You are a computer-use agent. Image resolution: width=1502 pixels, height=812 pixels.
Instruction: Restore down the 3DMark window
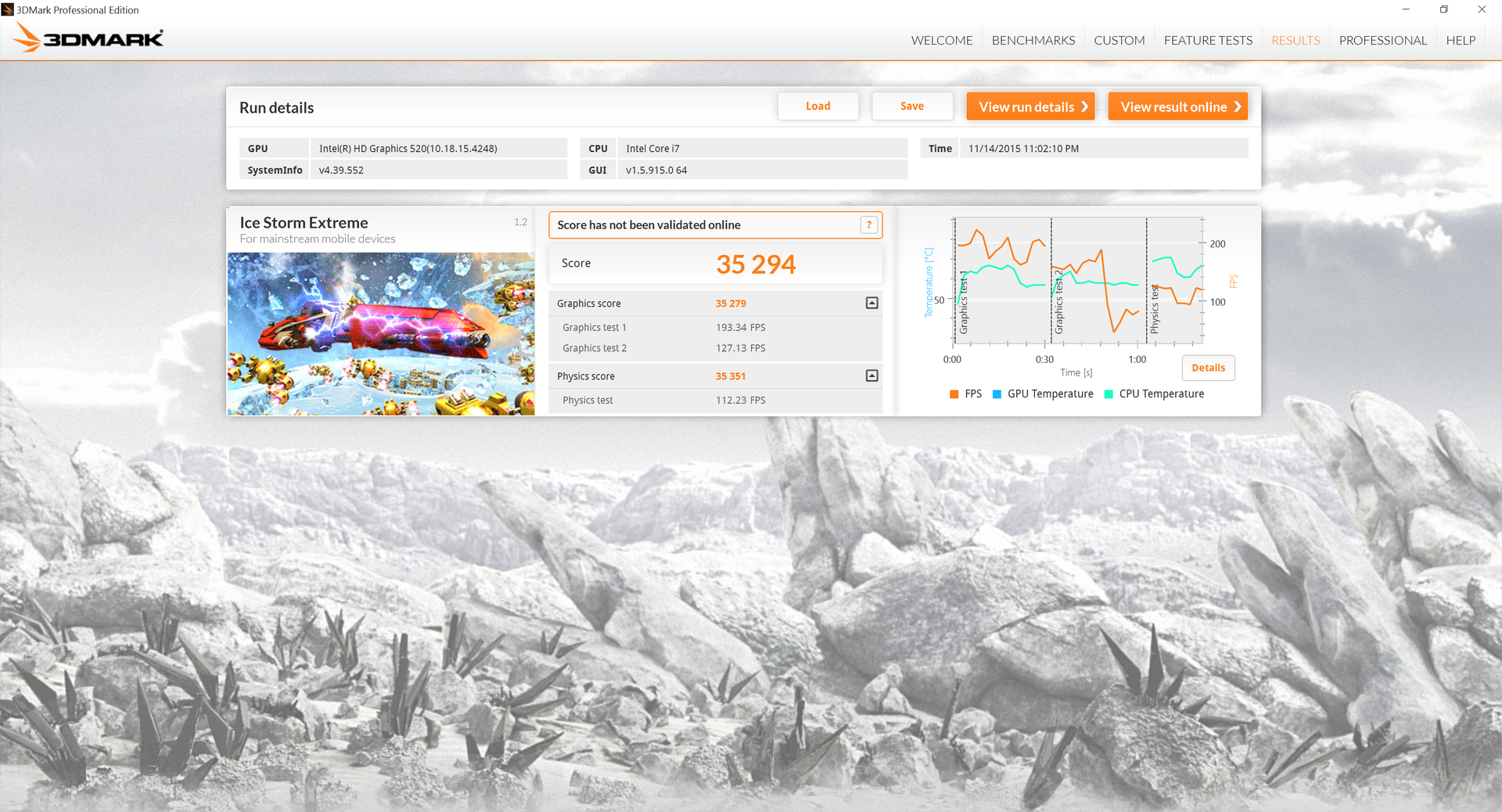(1443, 9)
